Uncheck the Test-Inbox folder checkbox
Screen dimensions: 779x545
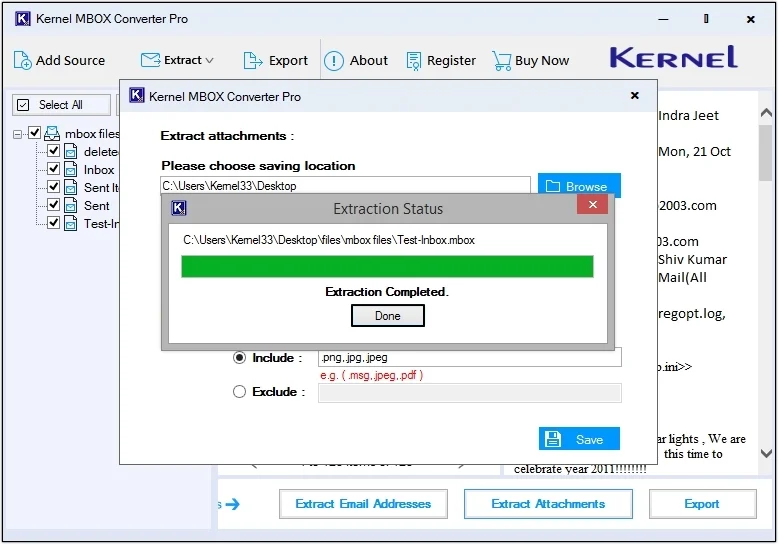click(54, 222)
